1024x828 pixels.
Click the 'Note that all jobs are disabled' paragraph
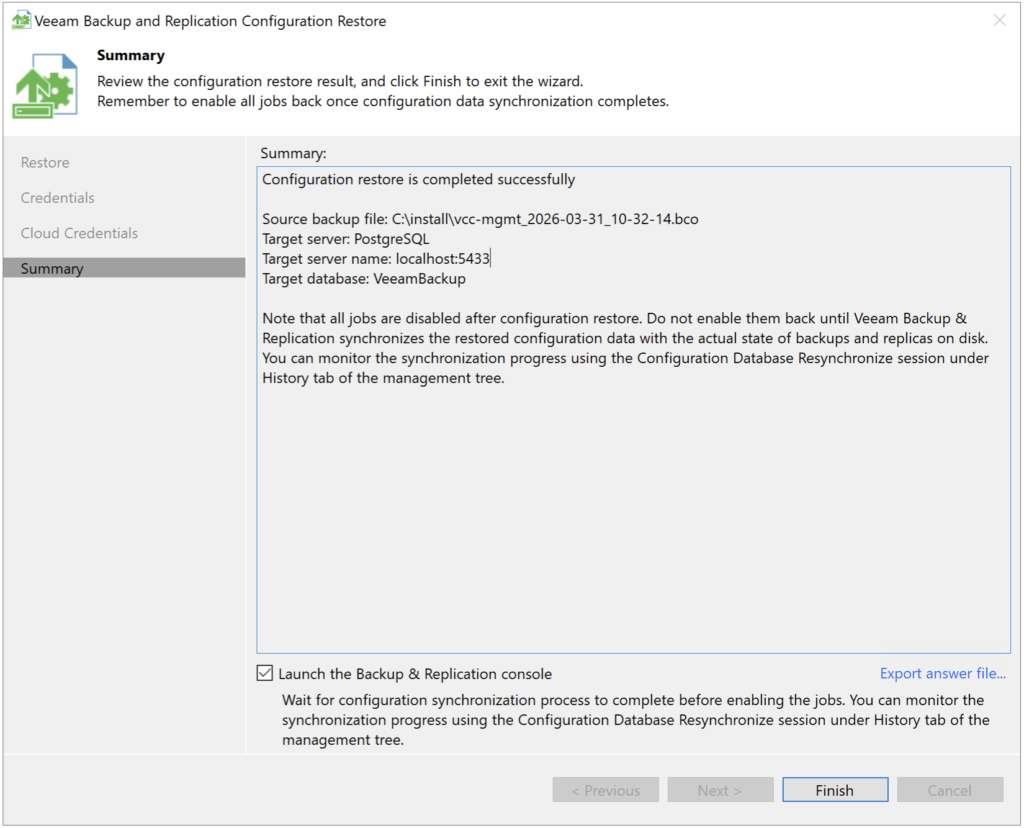625,348
